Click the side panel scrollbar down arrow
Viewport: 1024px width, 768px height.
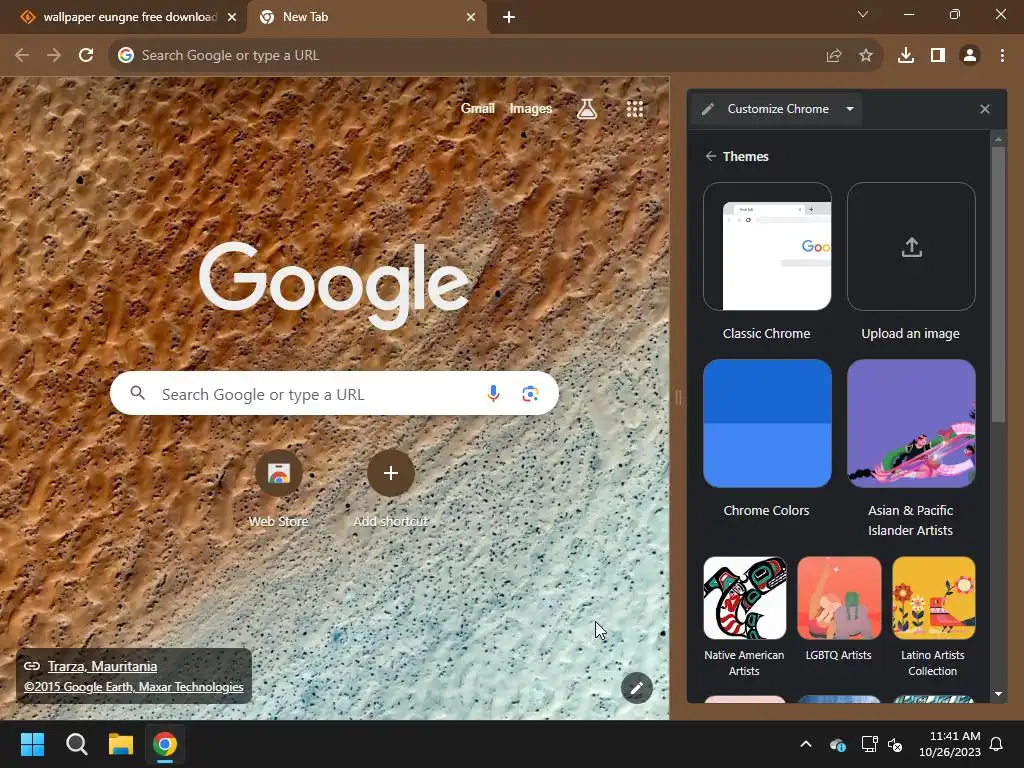tap(998, 694)
